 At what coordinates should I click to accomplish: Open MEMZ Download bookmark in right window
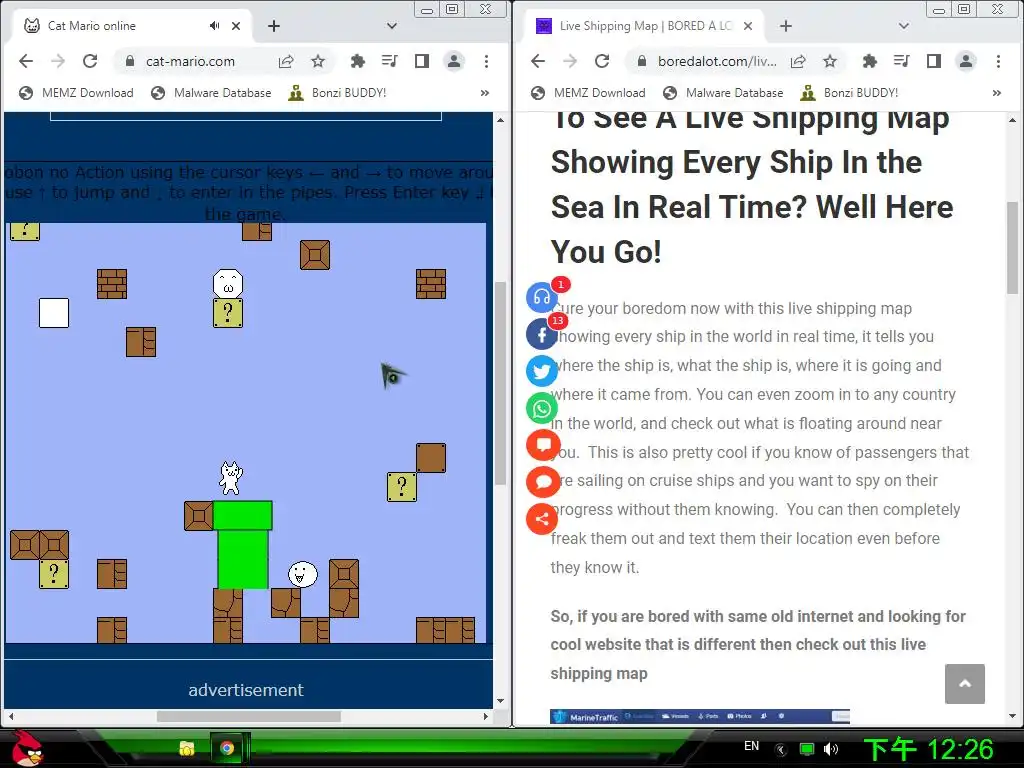pos(588,93)
